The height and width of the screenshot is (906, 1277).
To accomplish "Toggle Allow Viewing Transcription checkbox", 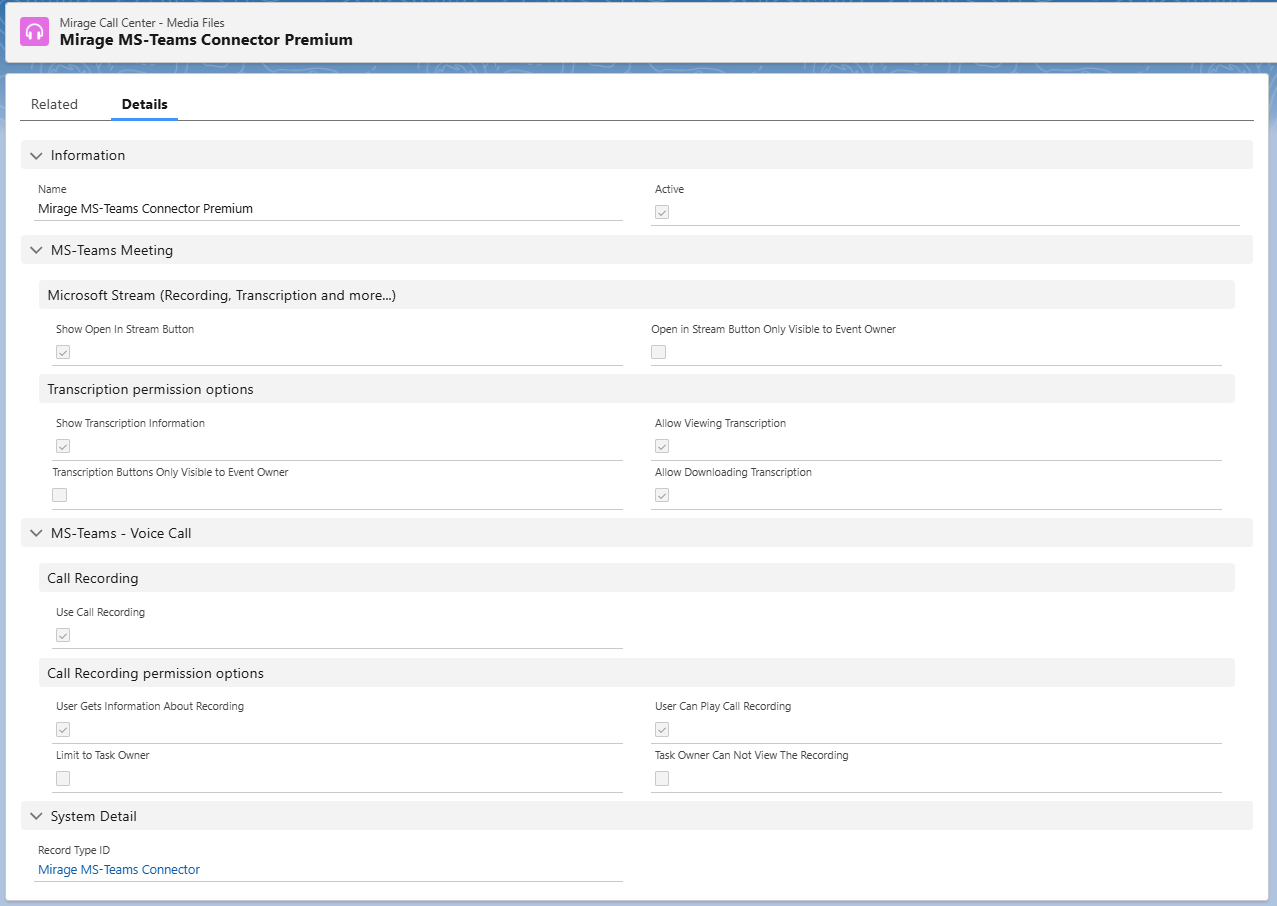I will [662, 446].
